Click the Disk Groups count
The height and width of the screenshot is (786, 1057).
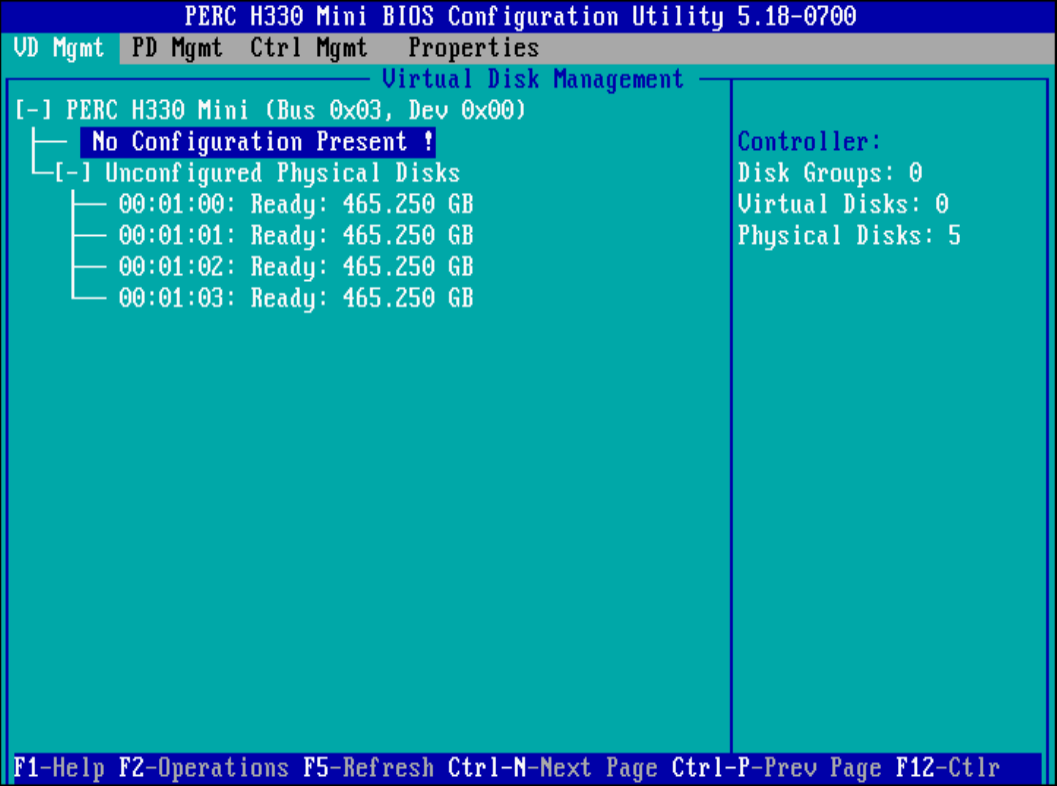pos(829,173)
